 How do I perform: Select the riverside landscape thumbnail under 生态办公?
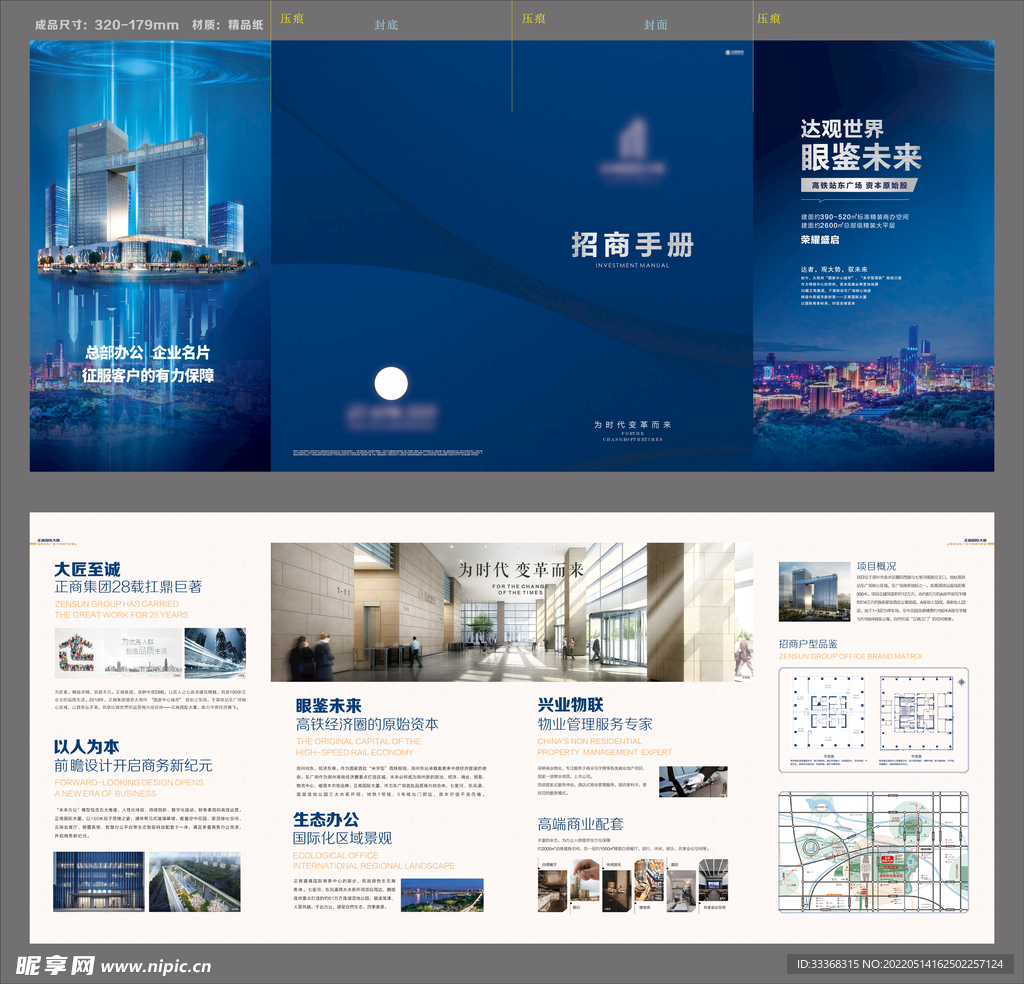tap(442, 895)
